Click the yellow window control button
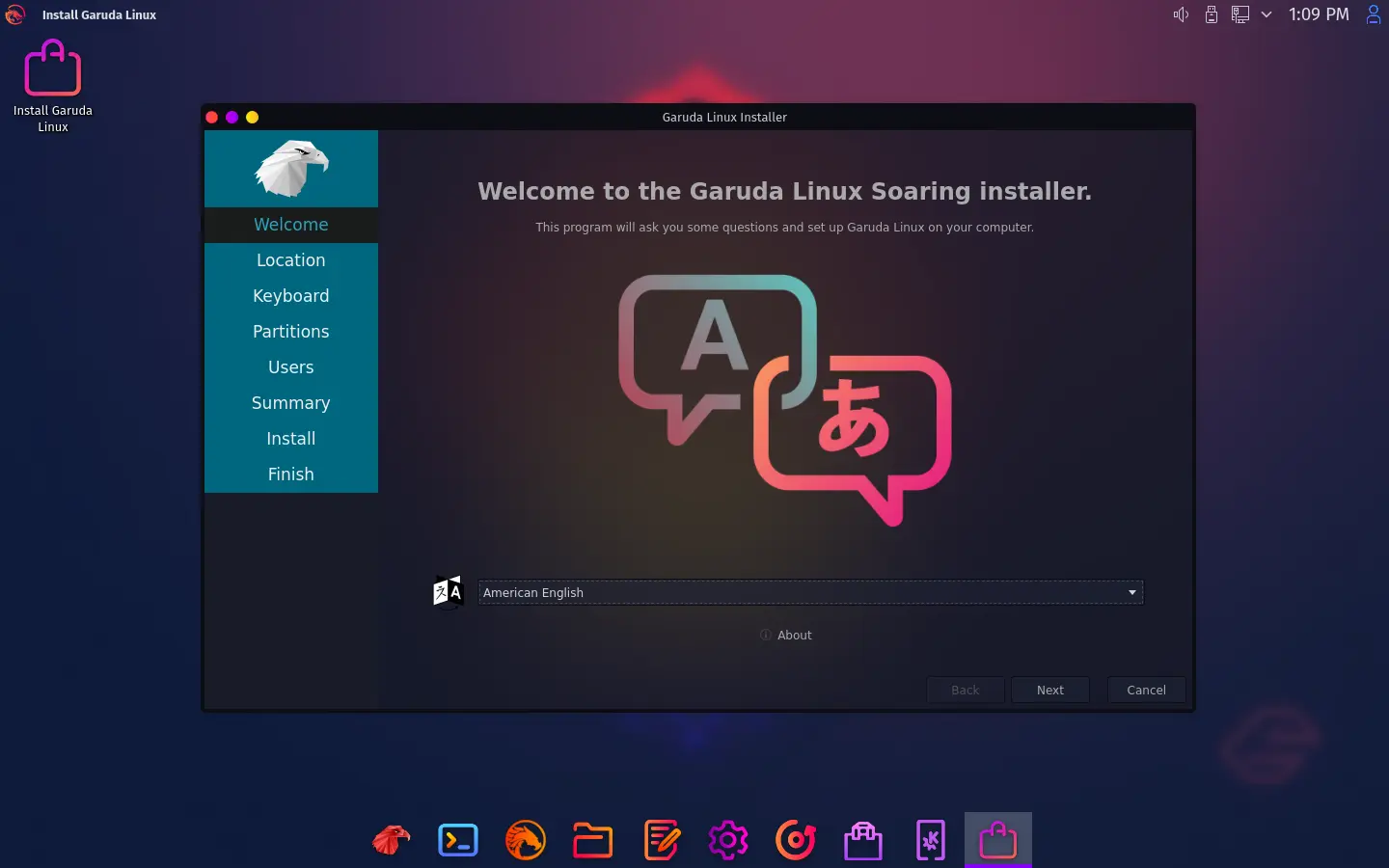This screenshot has height=868, width=1389. click(253, 117)
